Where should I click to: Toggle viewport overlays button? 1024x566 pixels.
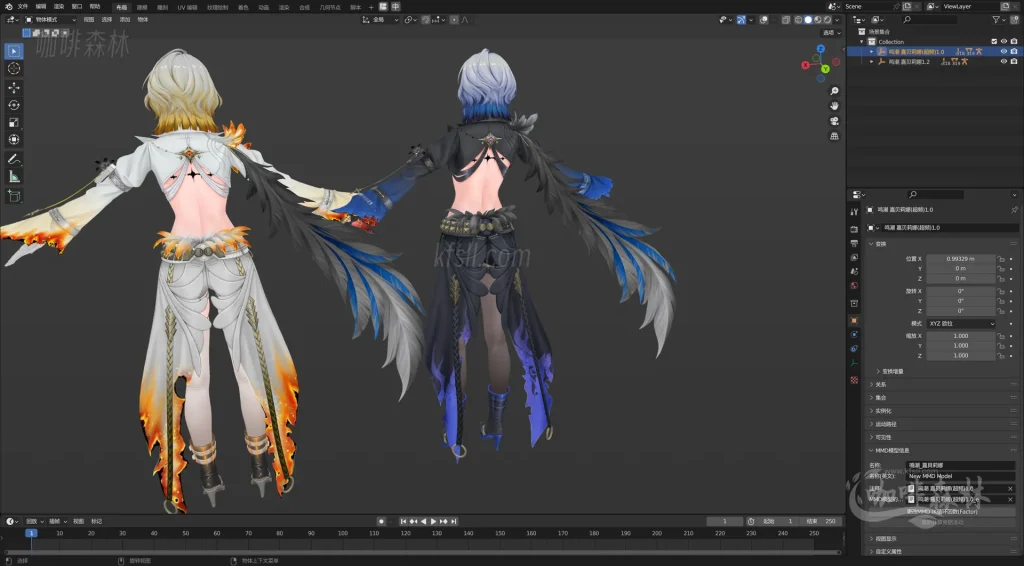tap(763, 20)
